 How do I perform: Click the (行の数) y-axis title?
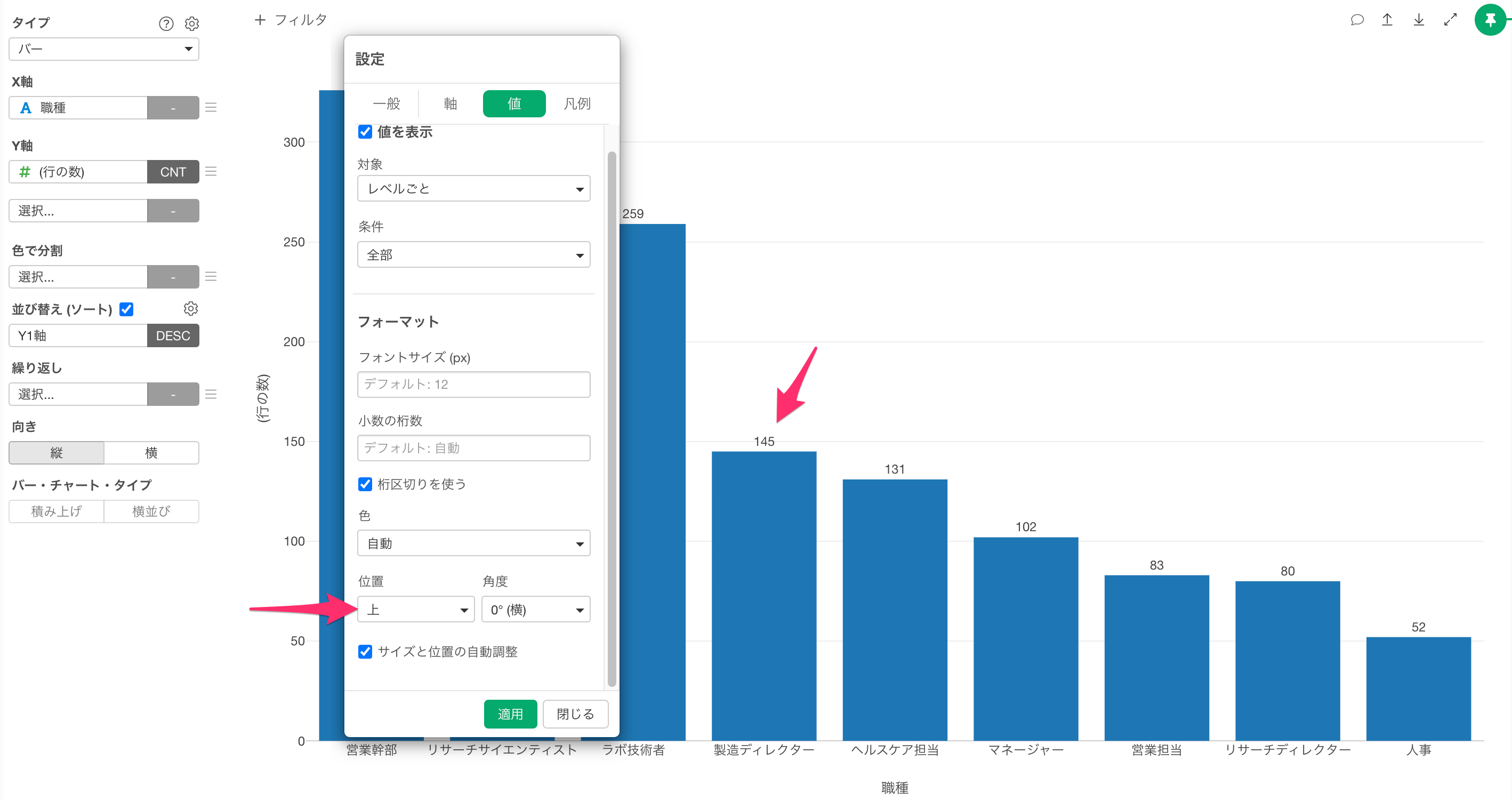[x=263, y=398]
